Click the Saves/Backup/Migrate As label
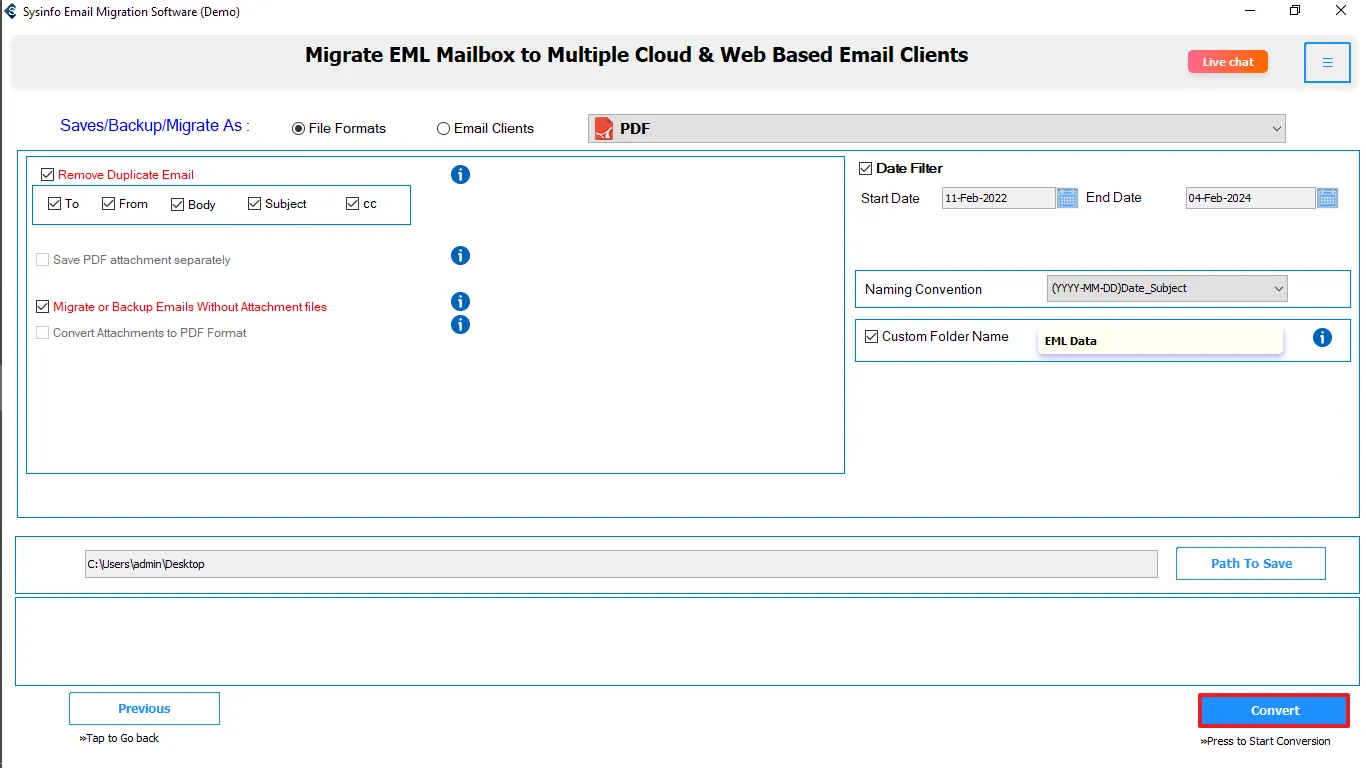This screenshot has width=1366, height=768. coord(155,126)
